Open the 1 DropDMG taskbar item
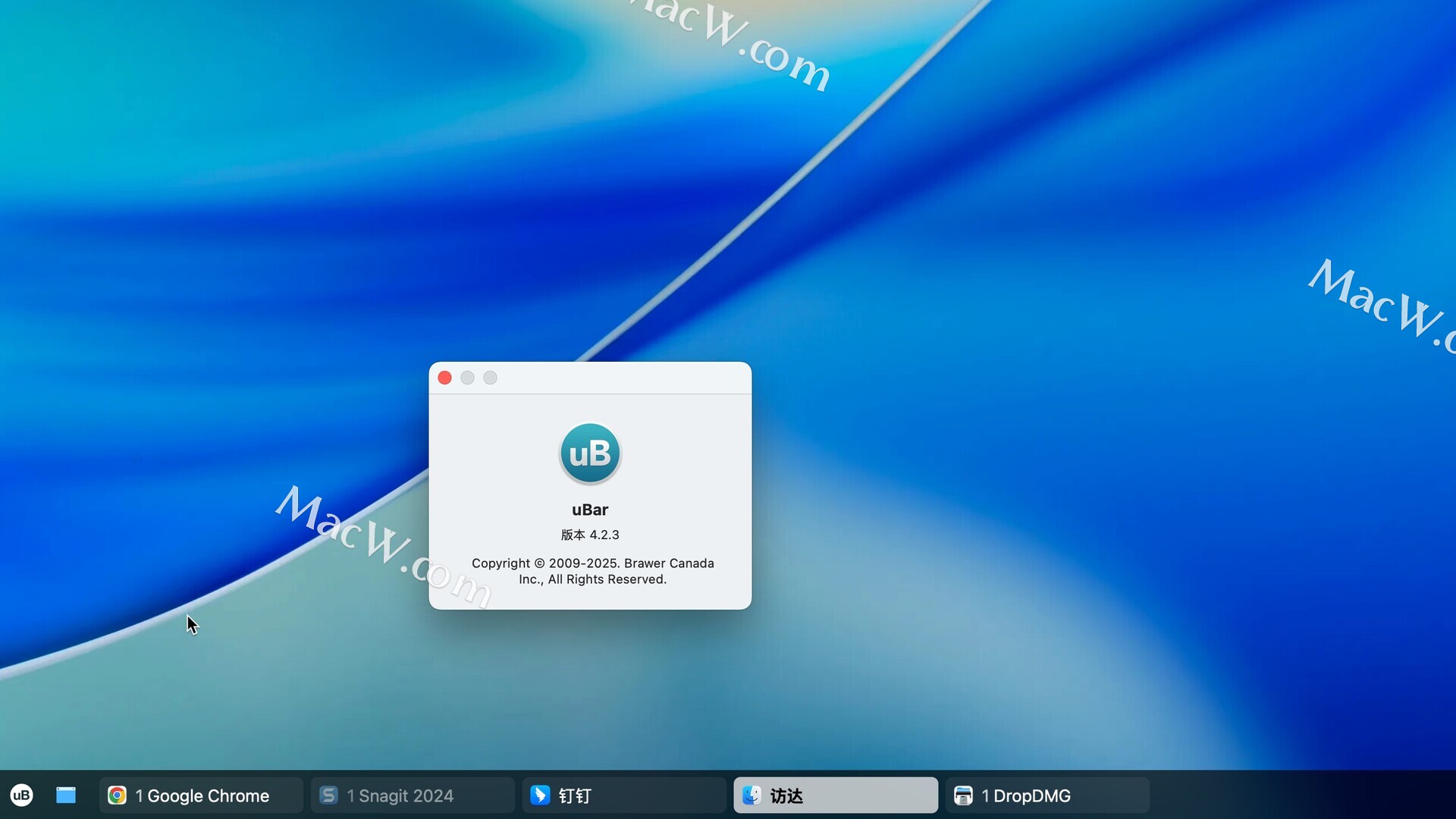Screen dimensions: 1456x819 (x=1047, y=795)
